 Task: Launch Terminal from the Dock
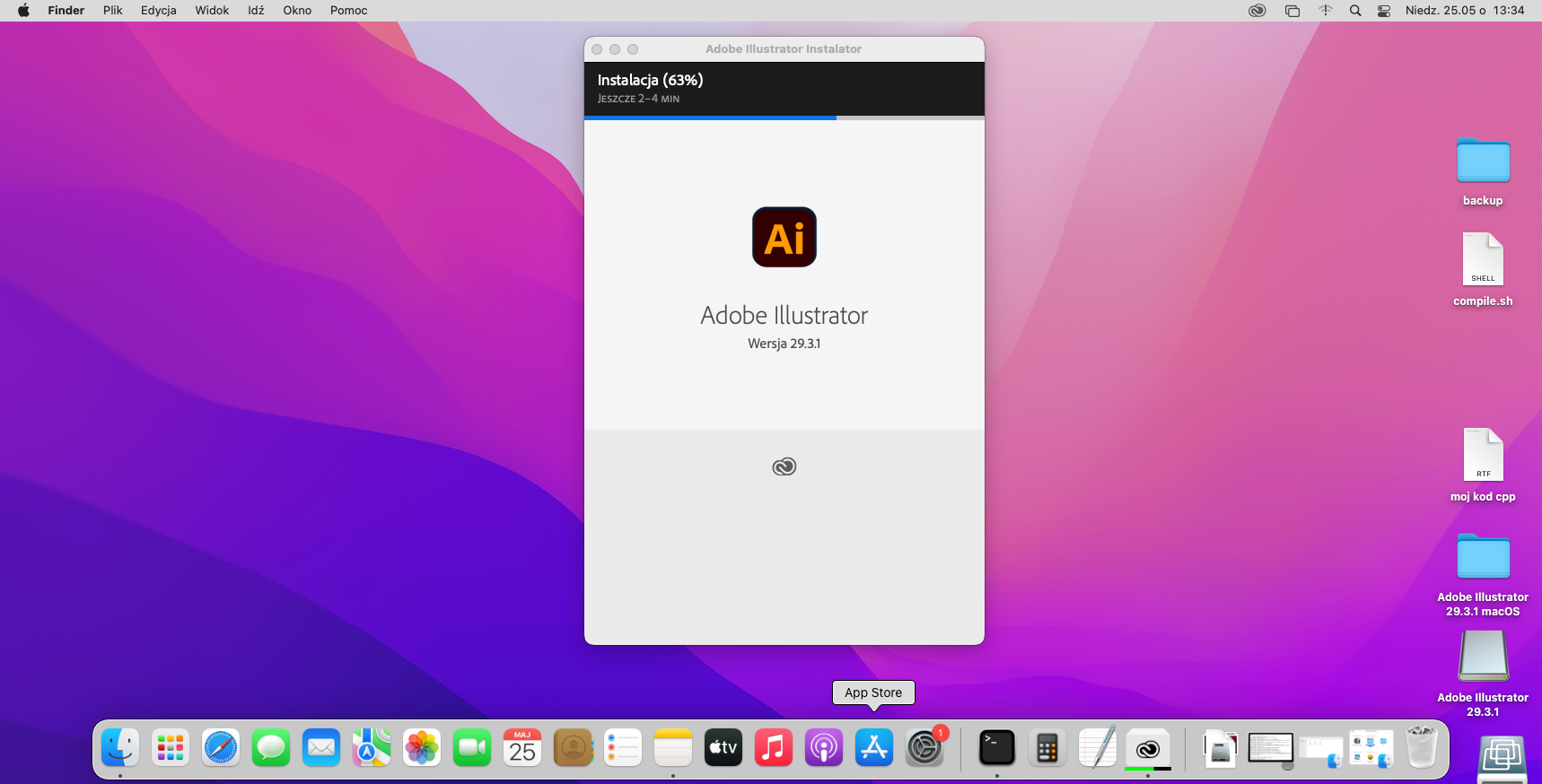coord(996,747)
